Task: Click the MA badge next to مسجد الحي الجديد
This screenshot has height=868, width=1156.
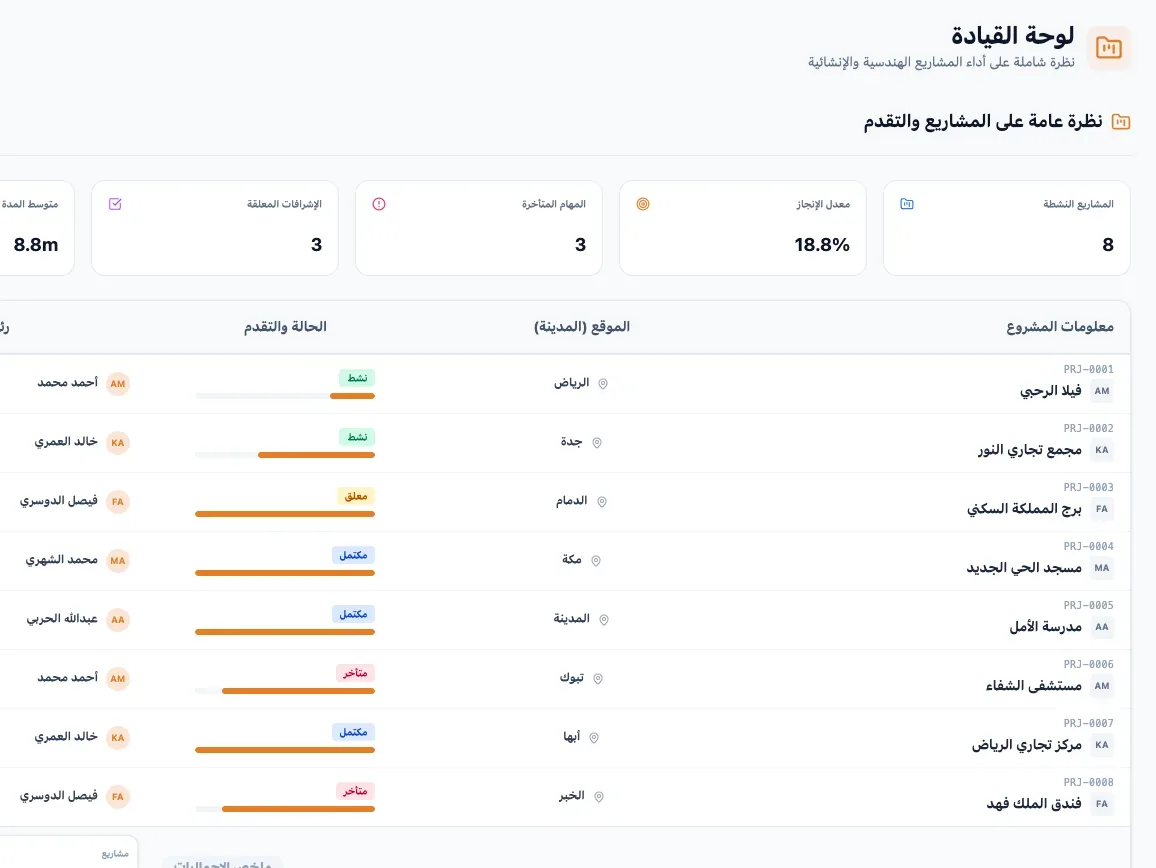Action: (x=1101, y=568)
